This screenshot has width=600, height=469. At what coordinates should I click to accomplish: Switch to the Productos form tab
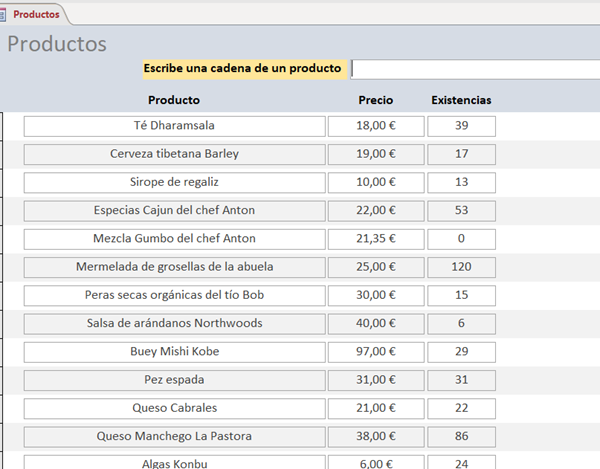click(x=35, y=14)
